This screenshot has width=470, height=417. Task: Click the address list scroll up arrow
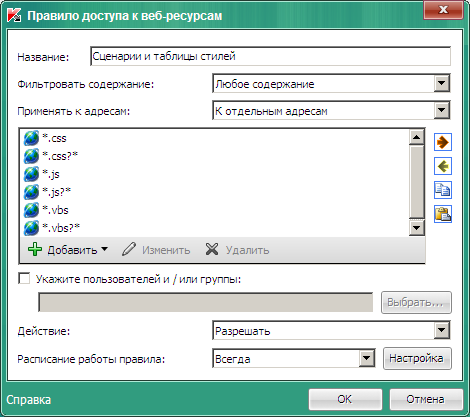coord(416,137)
